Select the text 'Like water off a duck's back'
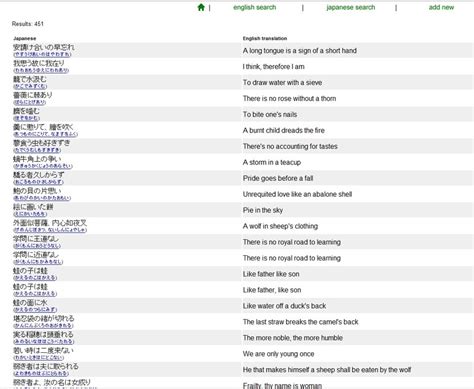Viewport: 474px width, 389px height. click(x=284, y=306)
